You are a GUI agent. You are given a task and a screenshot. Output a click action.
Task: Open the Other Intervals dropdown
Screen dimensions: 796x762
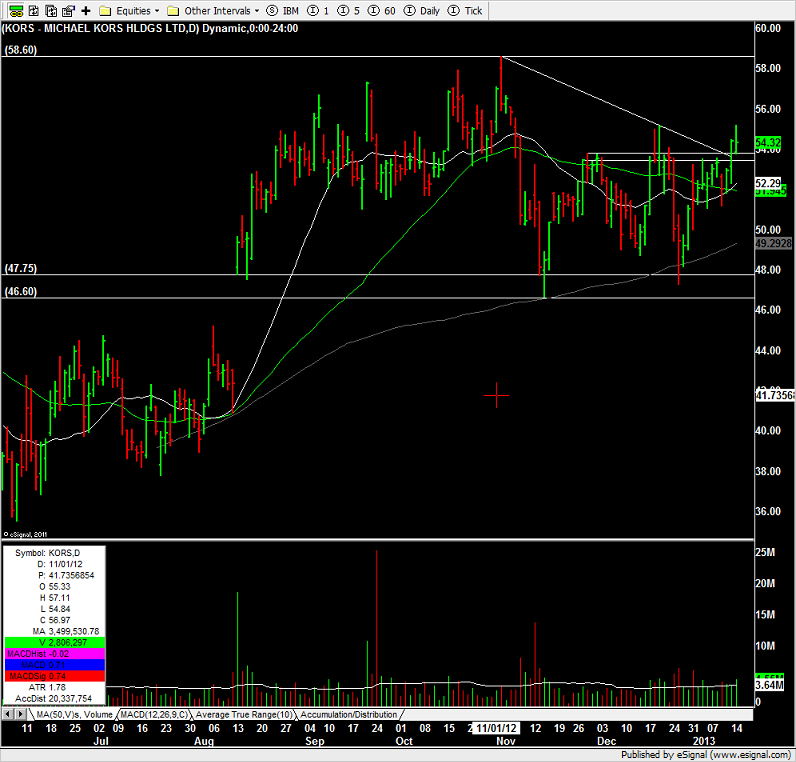(x=222, y=11)
